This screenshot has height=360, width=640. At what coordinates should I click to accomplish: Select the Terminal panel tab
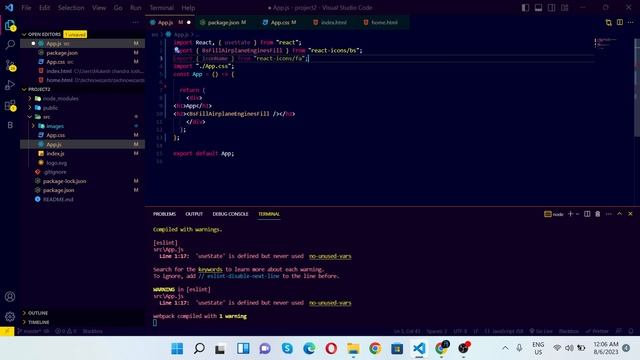tap(269, 214)
